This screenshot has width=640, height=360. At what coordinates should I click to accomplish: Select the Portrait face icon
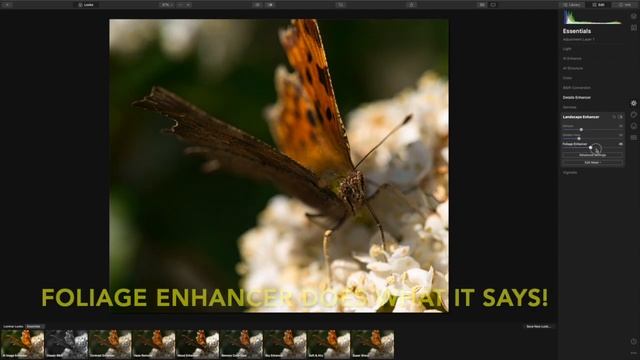pos(633,126)
